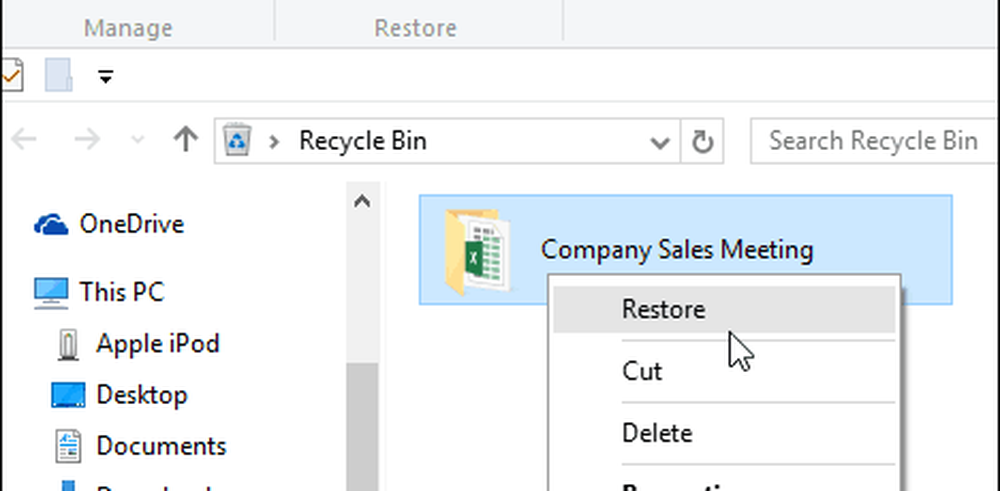Expand the breadcrumb chevron before Recycle Bin
This screenshot has height=491, width=1000.
(274, 141)
